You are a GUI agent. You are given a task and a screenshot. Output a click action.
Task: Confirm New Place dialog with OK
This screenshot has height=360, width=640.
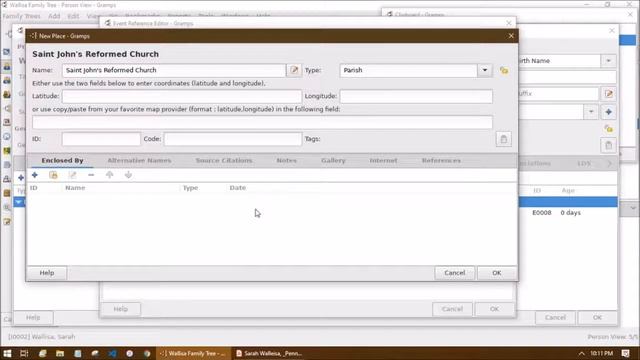pyautogui.click(x=496, y=273)
